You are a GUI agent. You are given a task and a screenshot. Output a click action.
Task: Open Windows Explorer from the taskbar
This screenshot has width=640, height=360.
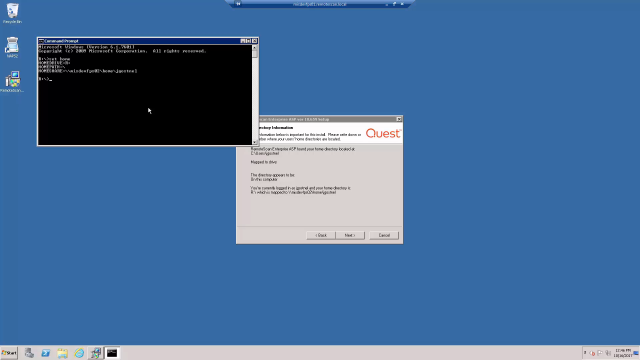(x=62, y=353)
